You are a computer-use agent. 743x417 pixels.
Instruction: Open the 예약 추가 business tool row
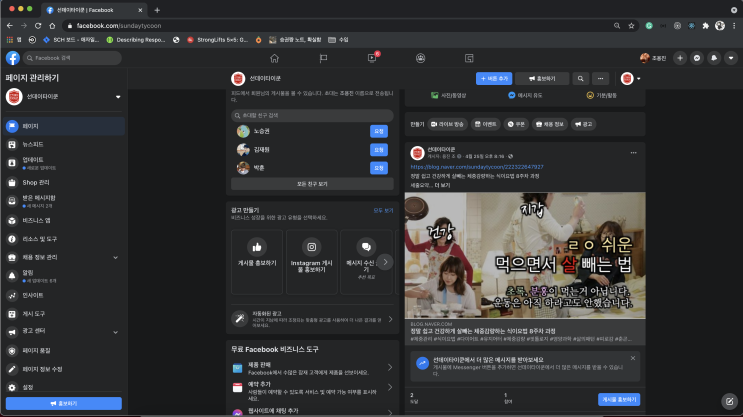coord(312,388)
